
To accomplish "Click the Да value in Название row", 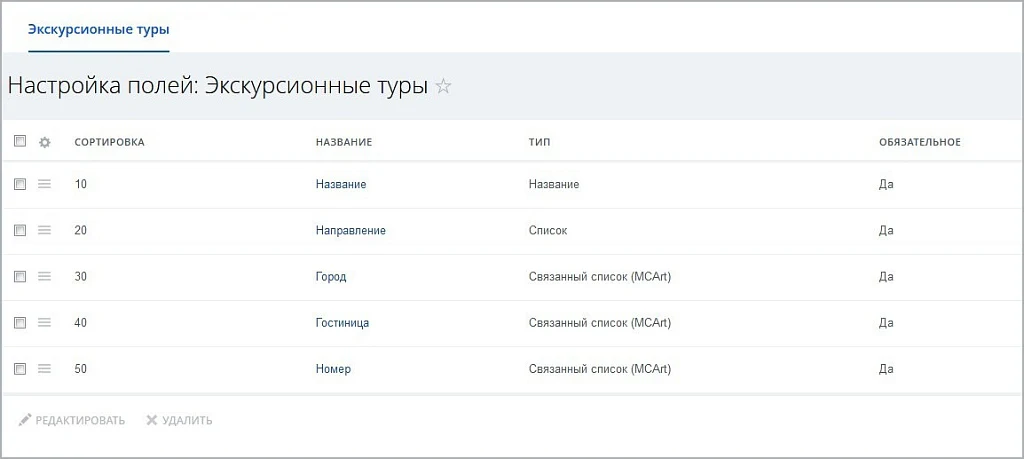I will [886, 185].
